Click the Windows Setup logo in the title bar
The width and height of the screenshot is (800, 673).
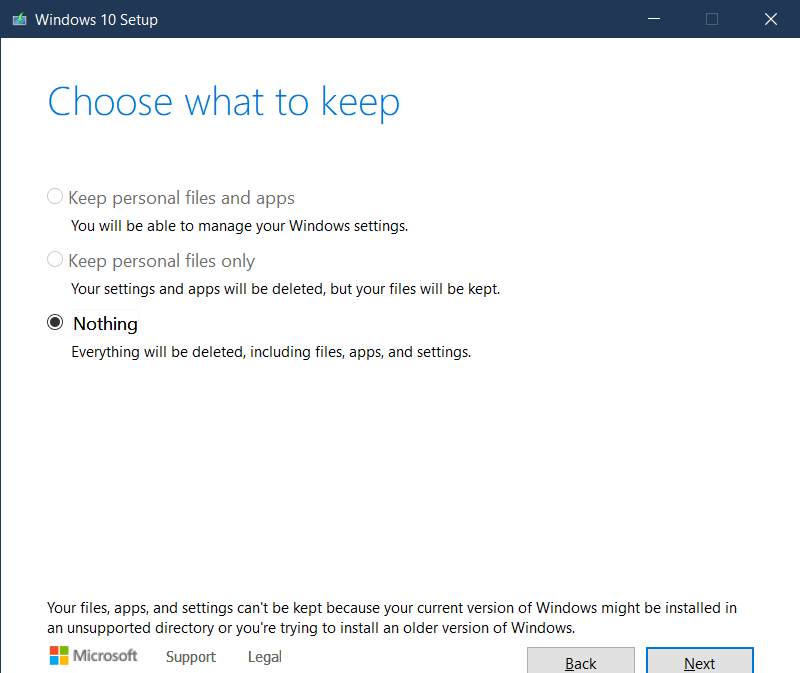coord(19,18)
